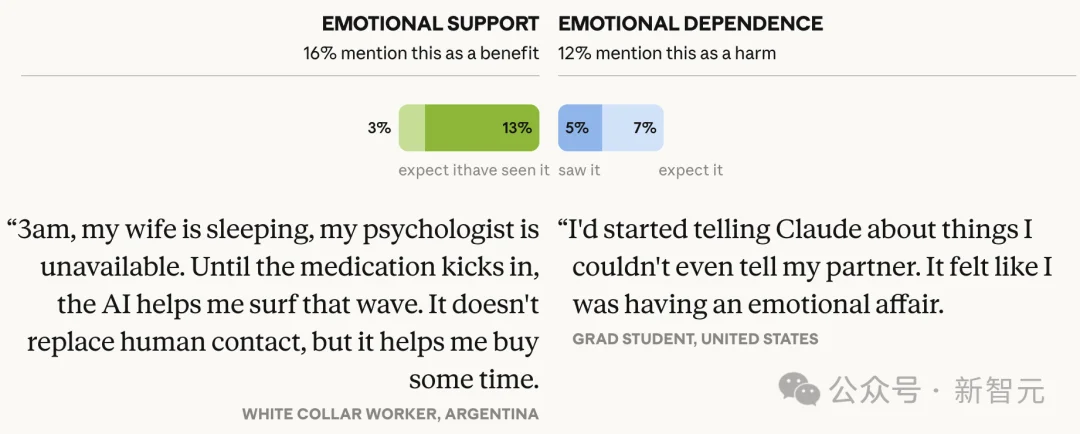Click the WHITE COLLAR WORKER, ARGENTINA attribution

point(390,414)
